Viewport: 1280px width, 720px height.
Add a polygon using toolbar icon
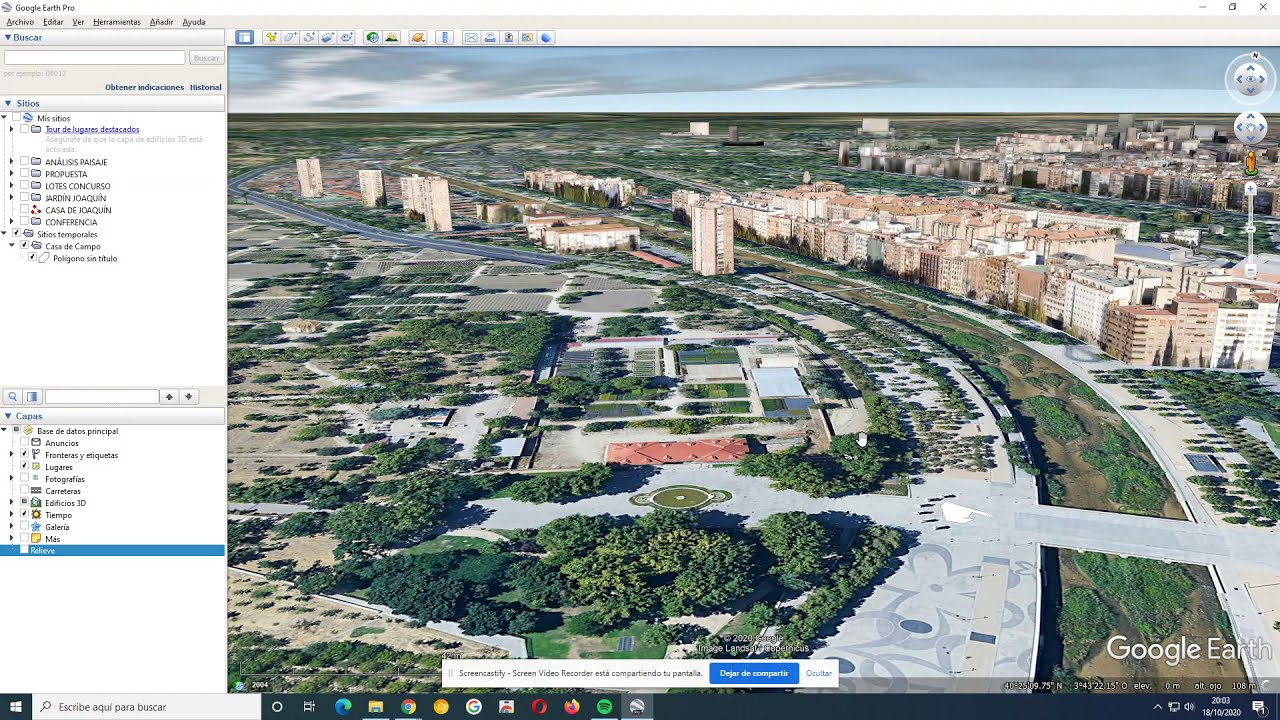pos(290,37)
